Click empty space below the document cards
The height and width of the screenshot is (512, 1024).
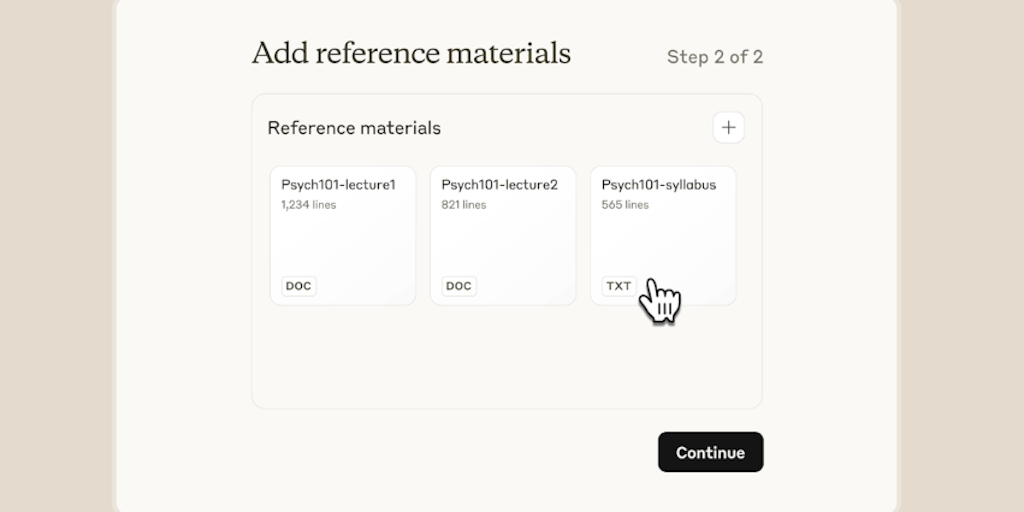pyautogui.click(x=506, y=358)
